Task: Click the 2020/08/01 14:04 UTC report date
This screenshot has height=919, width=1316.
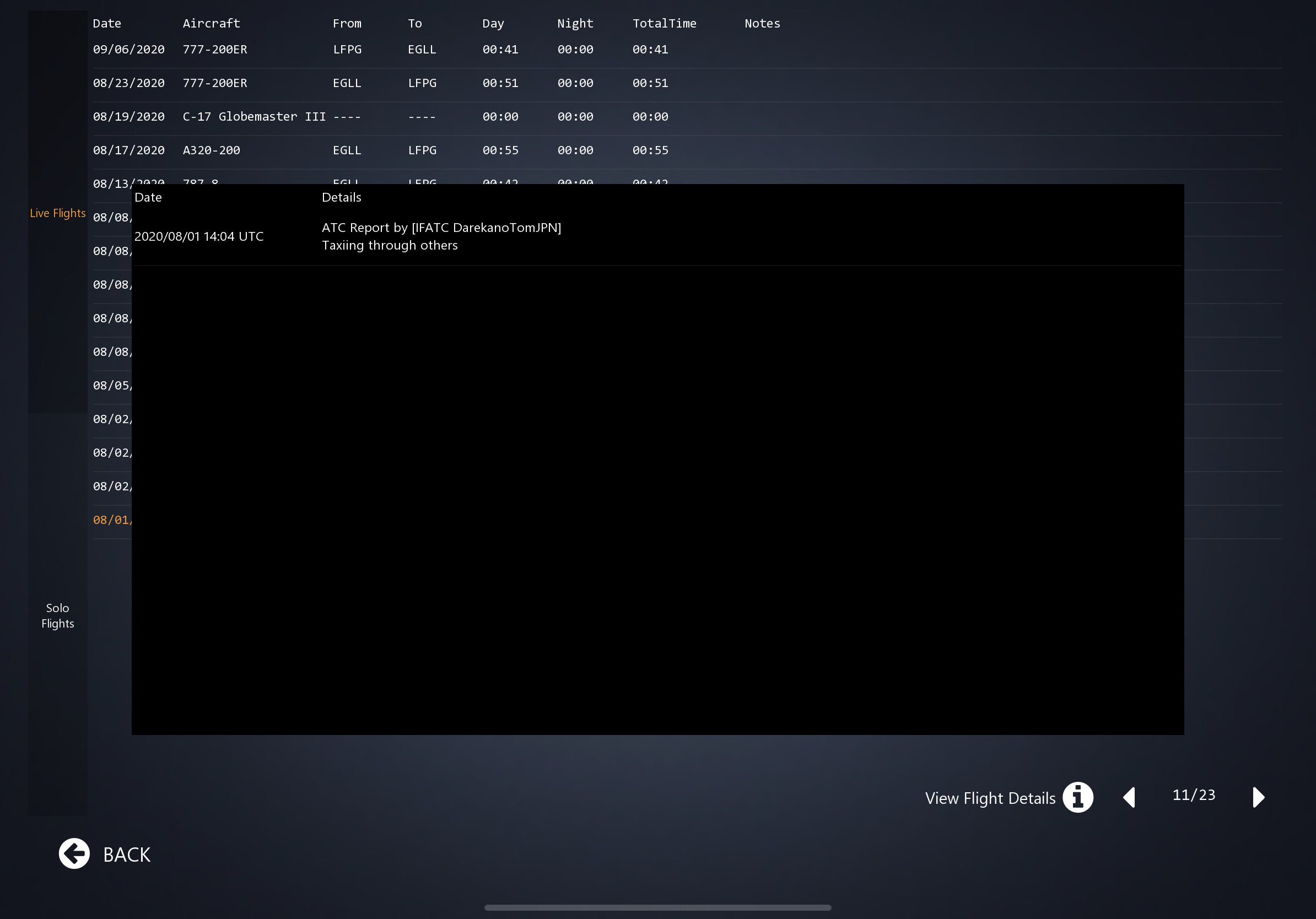Action: coord(199,236)
